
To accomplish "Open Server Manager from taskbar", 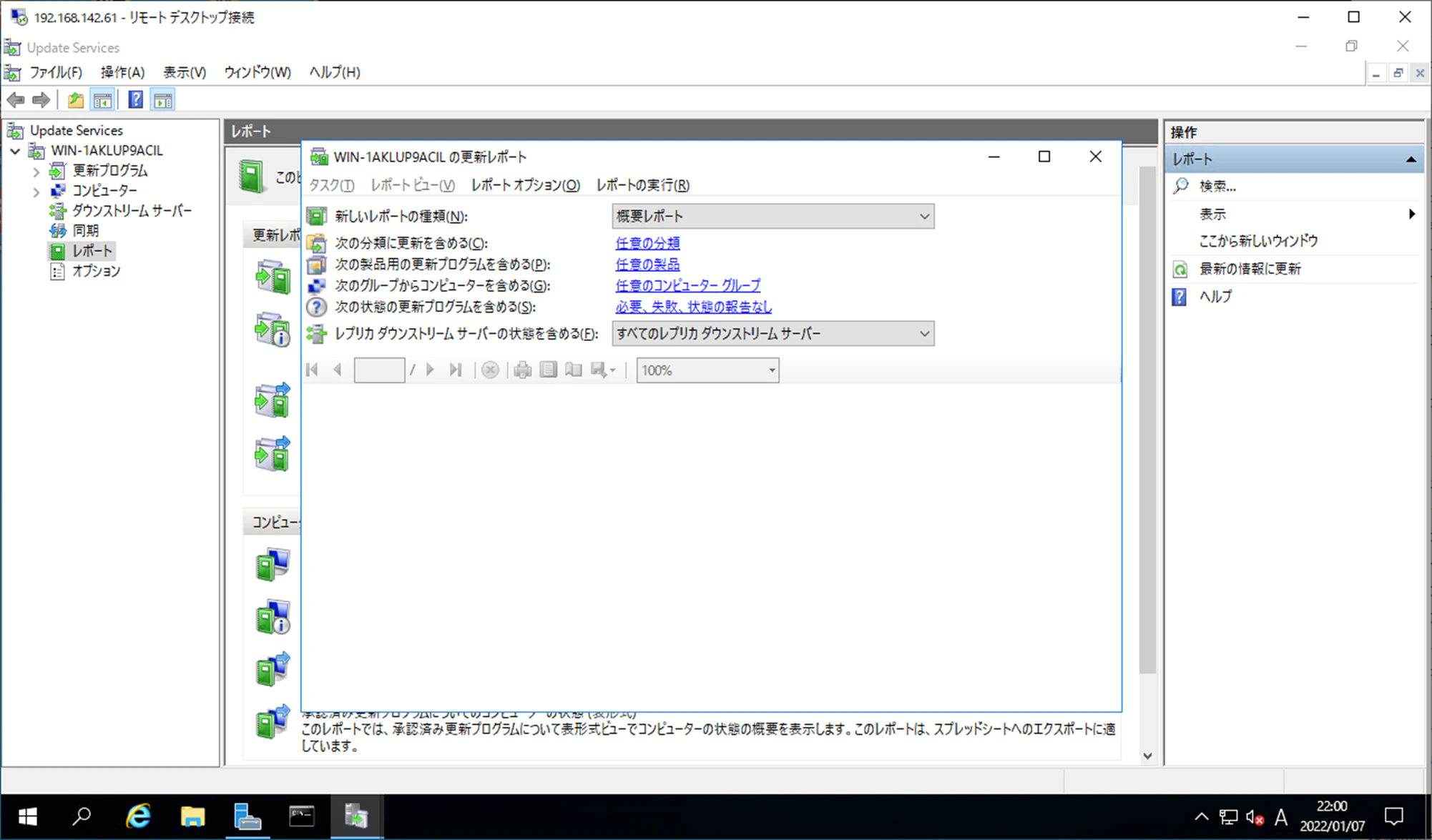I will coord(247,816).
